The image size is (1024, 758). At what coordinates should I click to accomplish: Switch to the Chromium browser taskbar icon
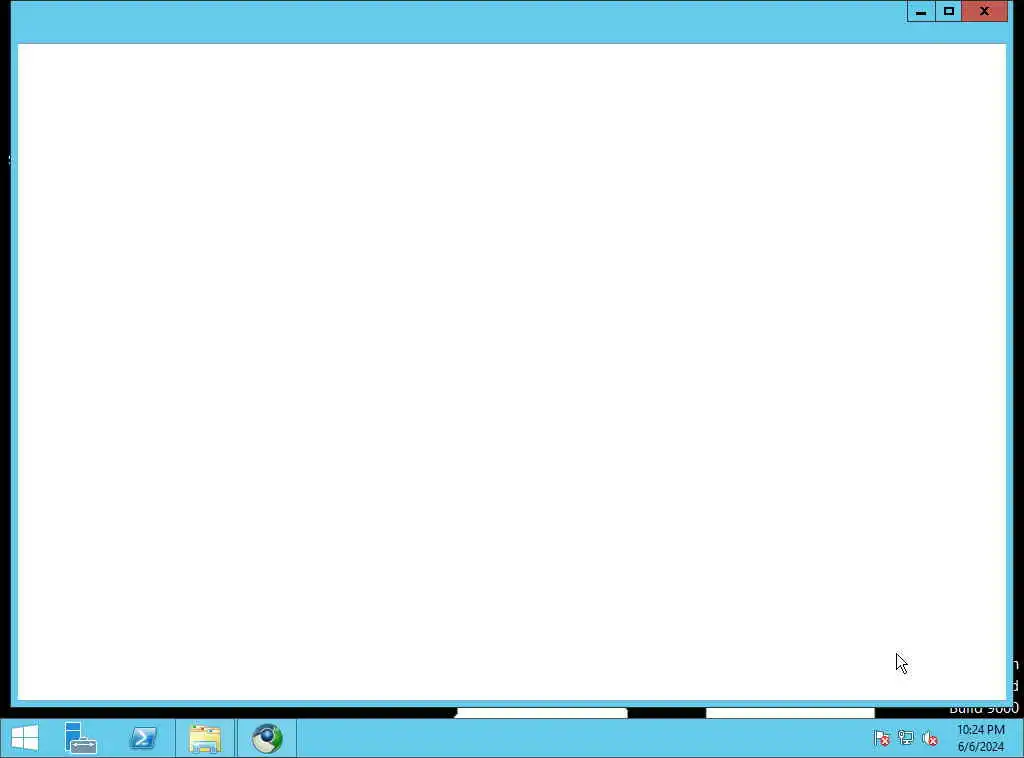pos(267,738)
